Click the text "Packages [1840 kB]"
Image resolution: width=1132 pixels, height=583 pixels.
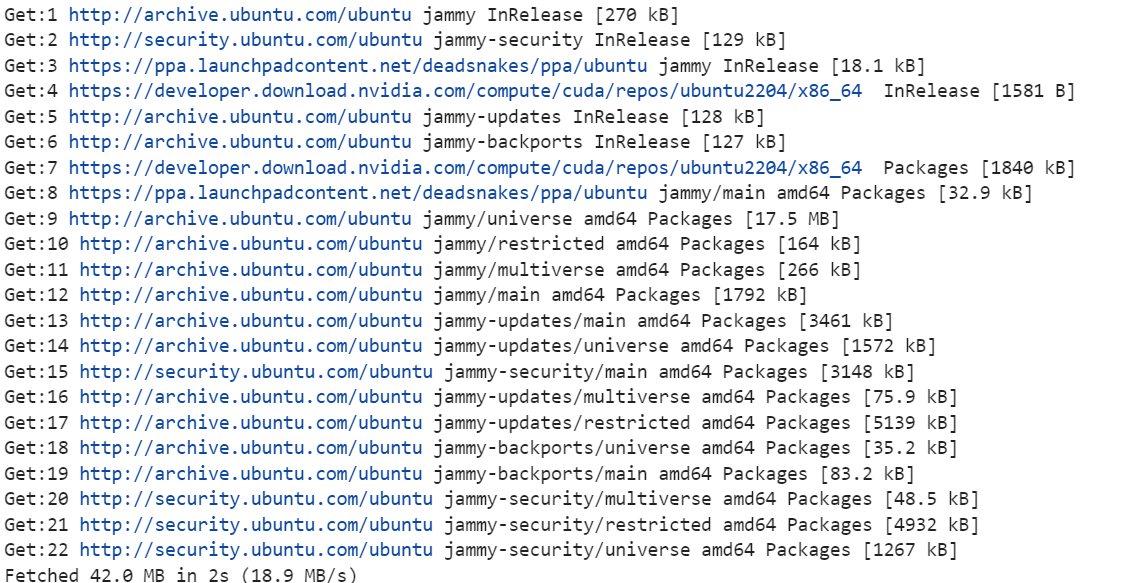980,167
